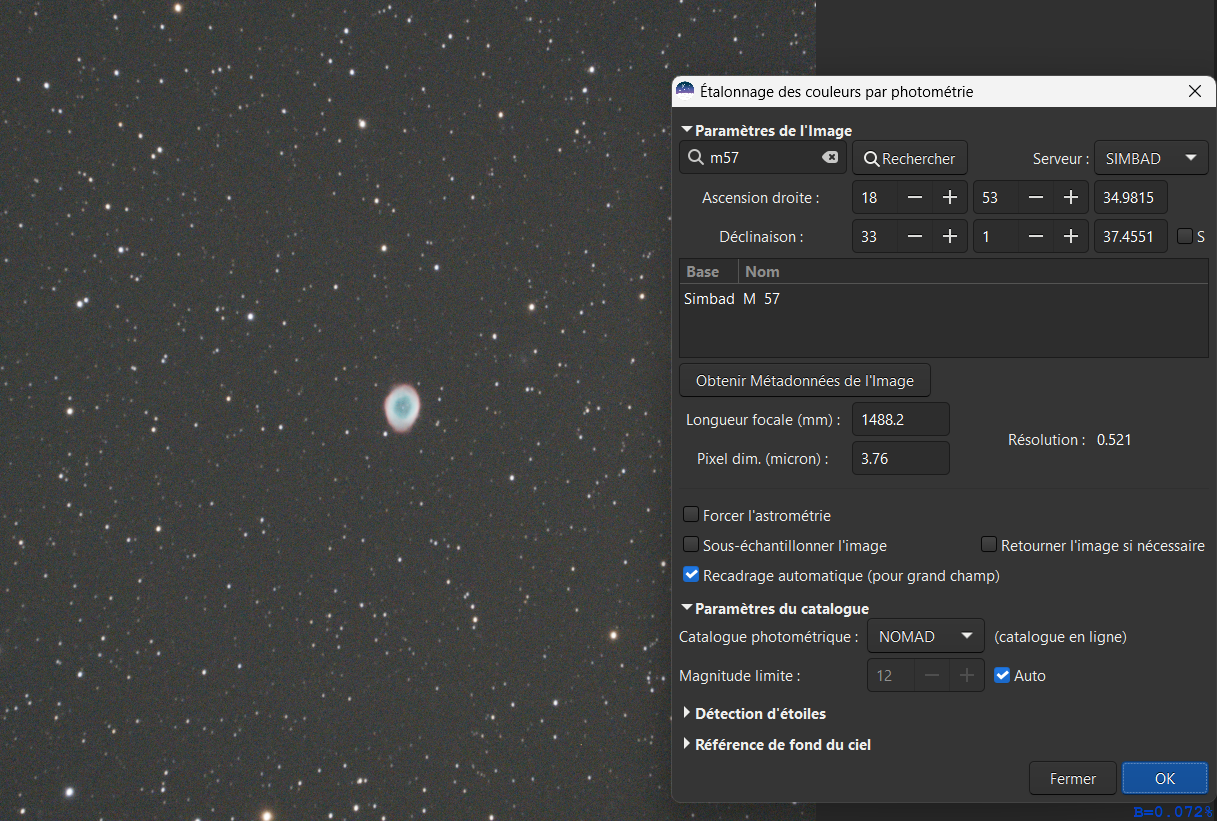Select the Simbad M 57 result row
Image resolution: width=1217 pixels, height=821 pixels.
[x=943, y=298]
